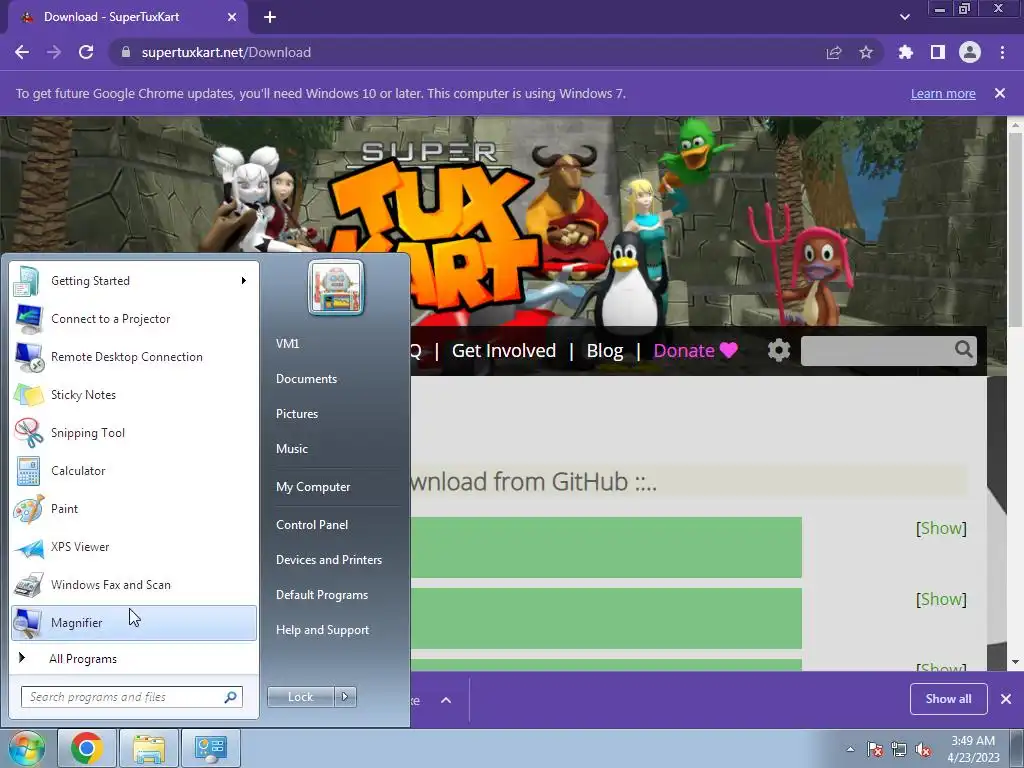The image size is (1024, 768).
Task: Open shutdown options arrow beside Lock
Action: (345, 697)
